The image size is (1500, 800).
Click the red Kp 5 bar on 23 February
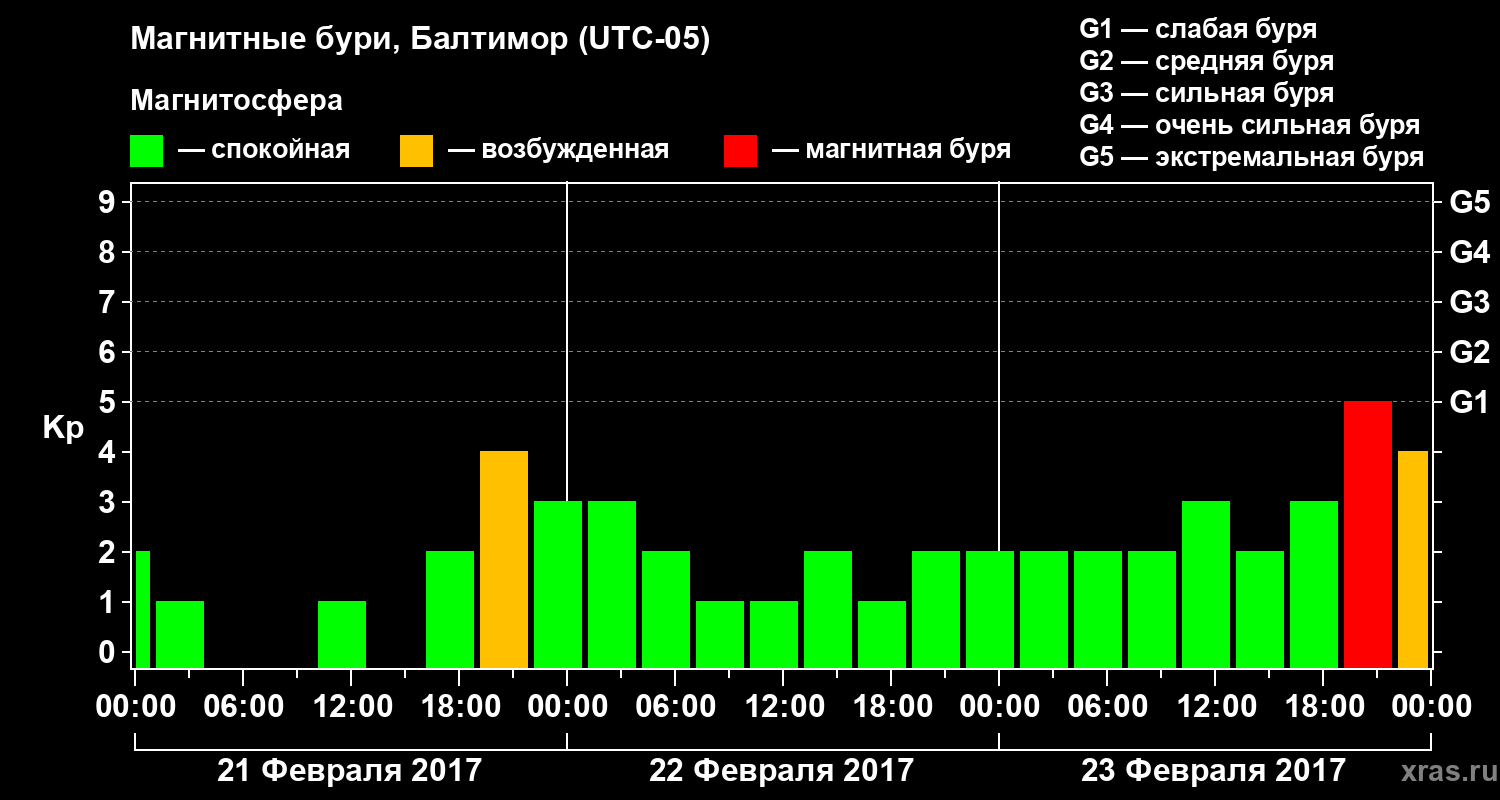click(x=1368, y=534)
